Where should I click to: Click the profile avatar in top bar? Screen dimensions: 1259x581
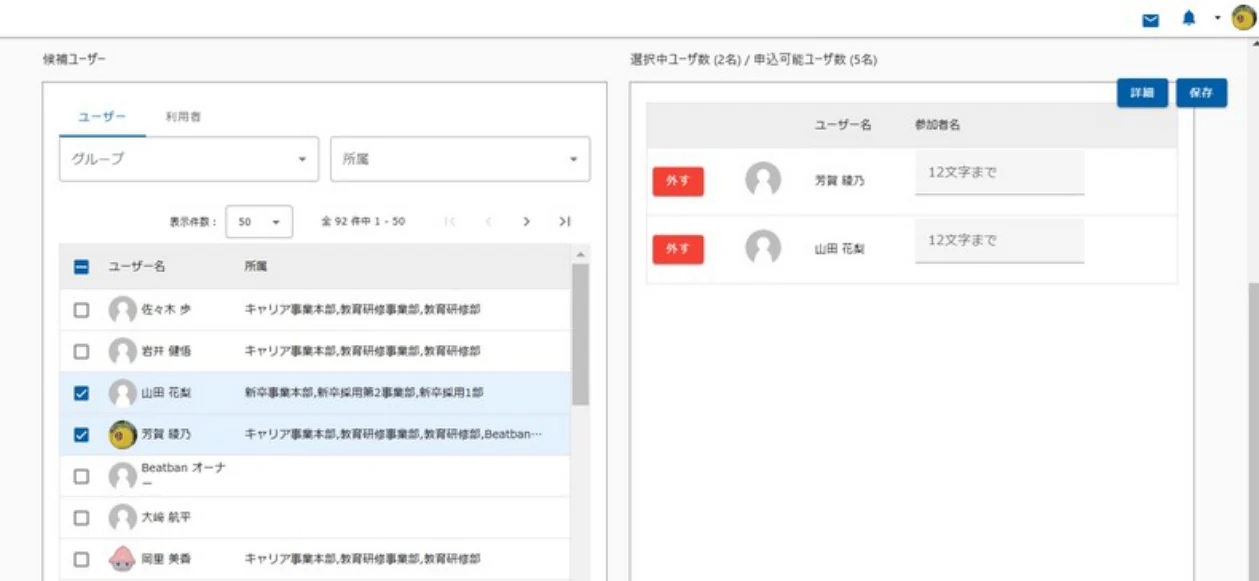(1243, 19)
